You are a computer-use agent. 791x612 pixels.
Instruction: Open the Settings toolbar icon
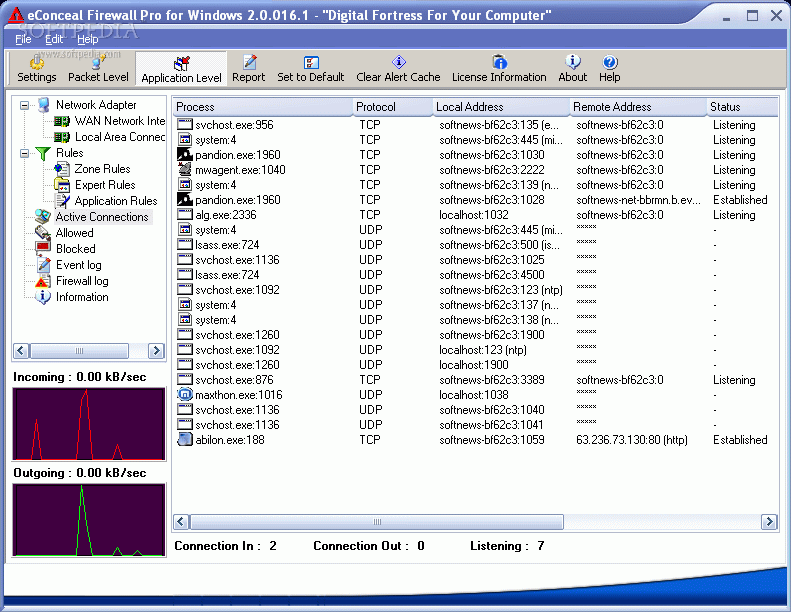pos(36,63)
